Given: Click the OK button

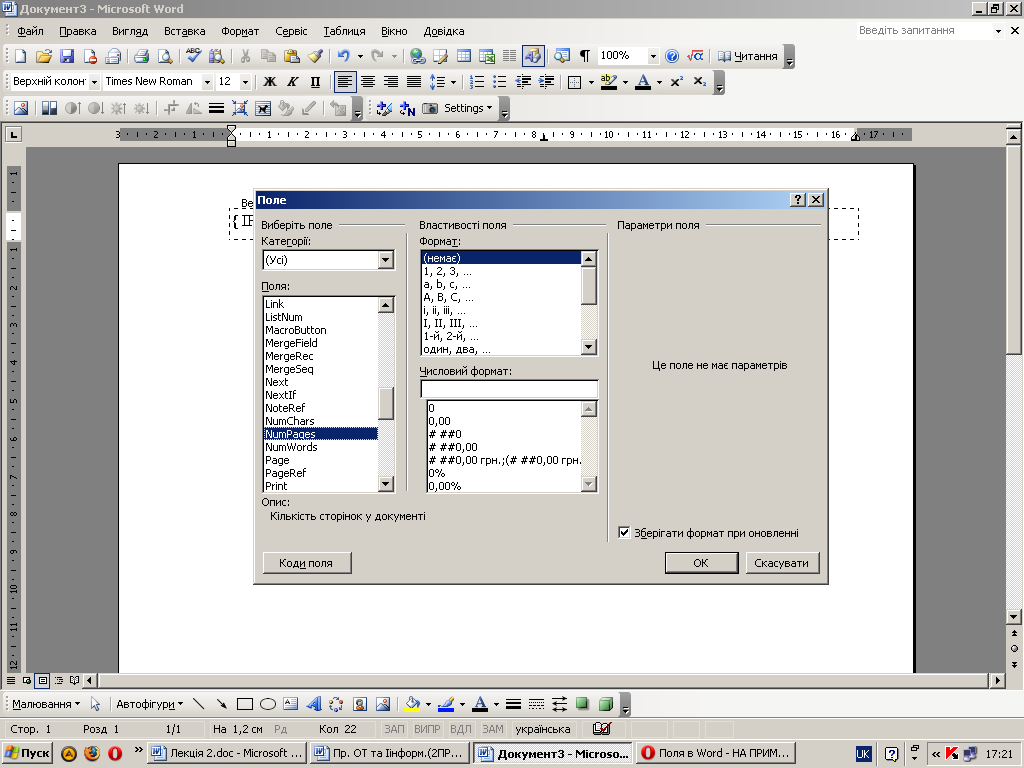Looking at the screenshot, I should coord(701,563).
